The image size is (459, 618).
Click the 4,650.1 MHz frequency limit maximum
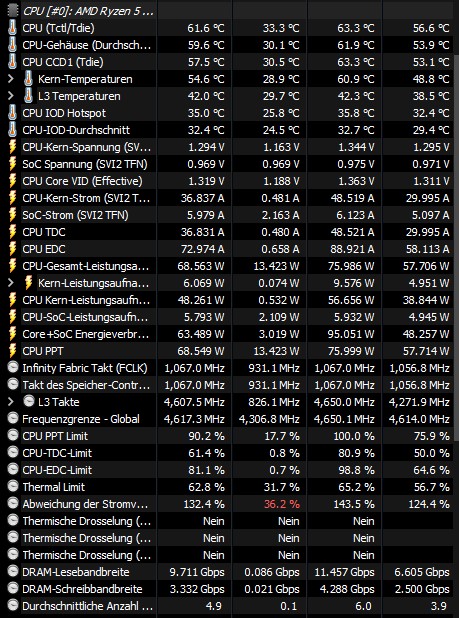pyautogui.click(x=344, y=419)
